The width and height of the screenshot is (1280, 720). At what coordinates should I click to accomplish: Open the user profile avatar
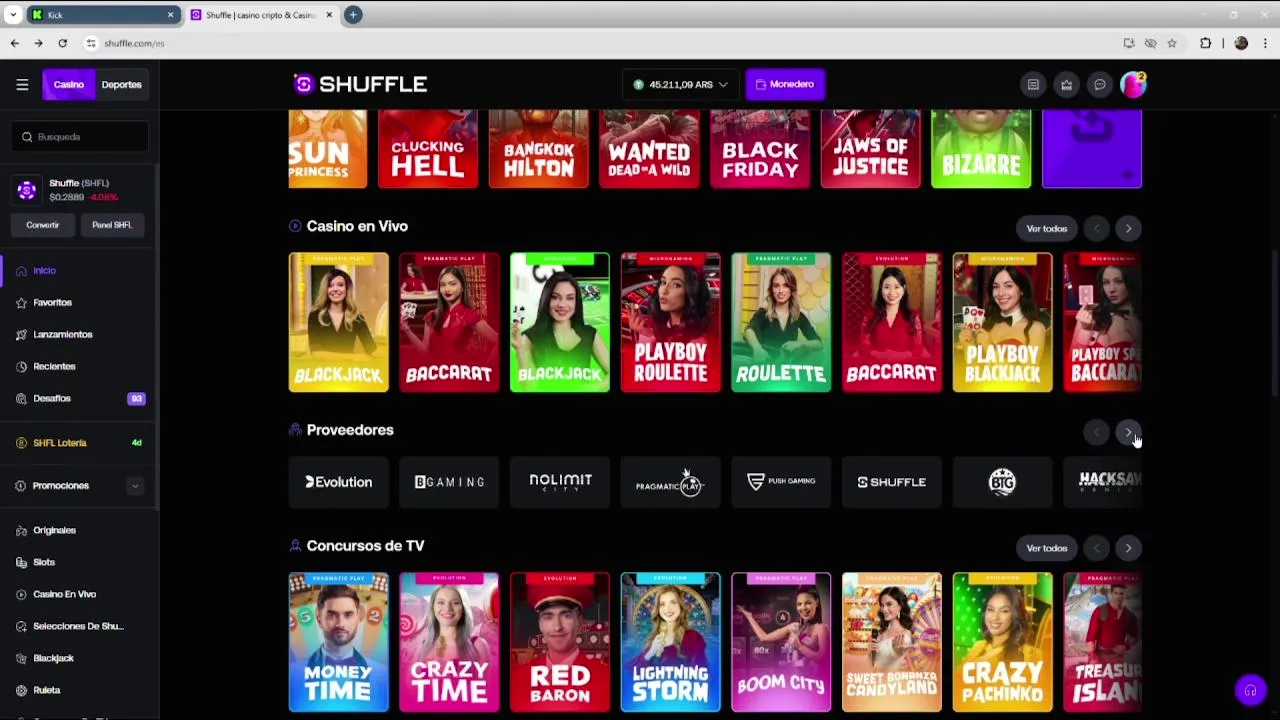(x=1132, y=85)
